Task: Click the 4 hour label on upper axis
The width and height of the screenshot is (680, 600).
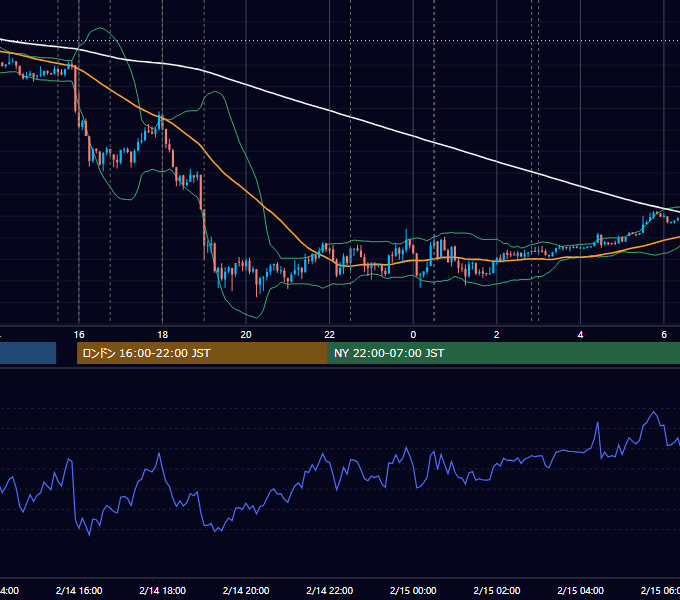Action: [x=580, y=335]
